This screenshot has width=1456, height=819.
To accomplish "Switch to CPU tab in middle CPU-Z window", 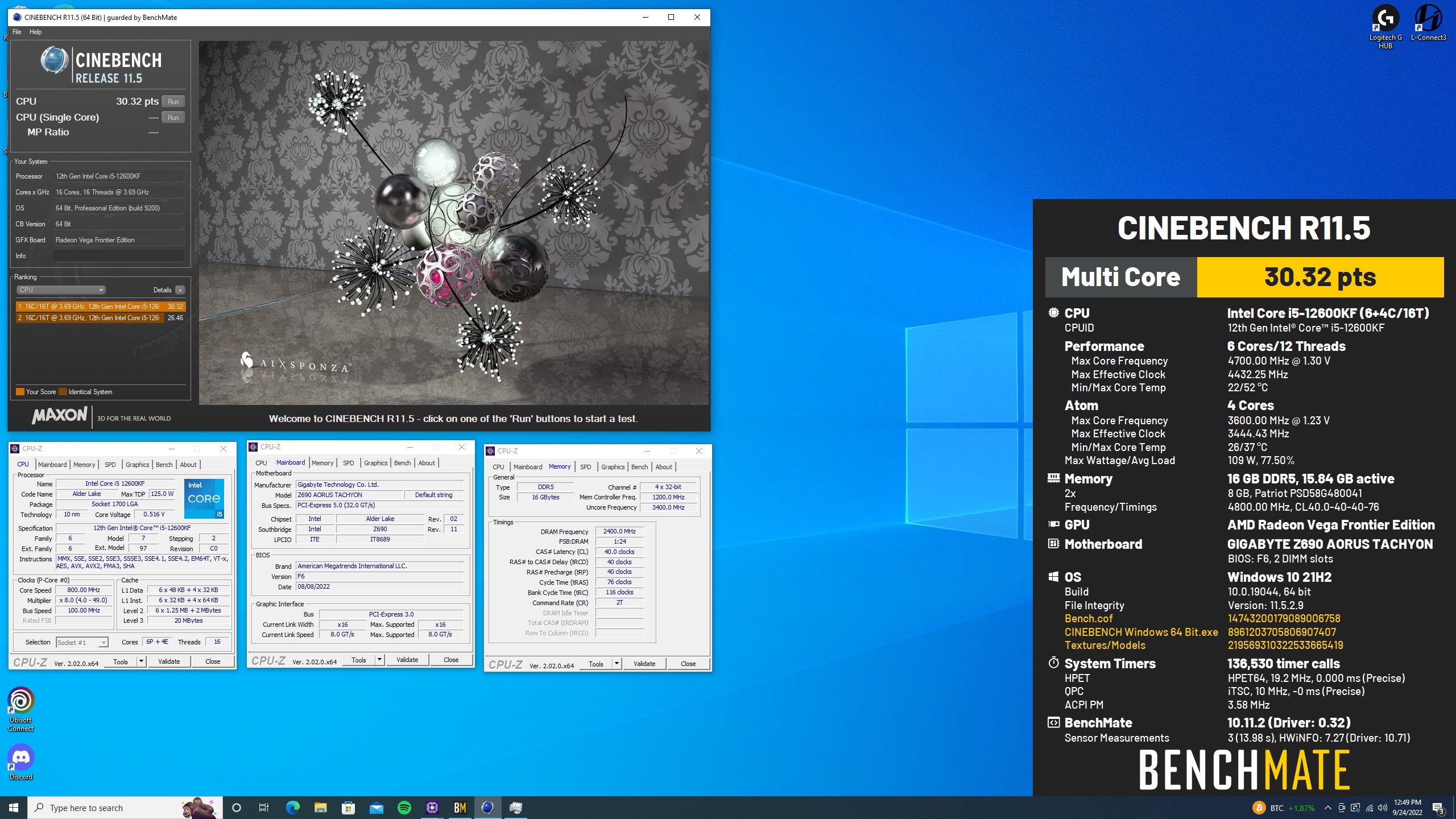I will point(261,463).
